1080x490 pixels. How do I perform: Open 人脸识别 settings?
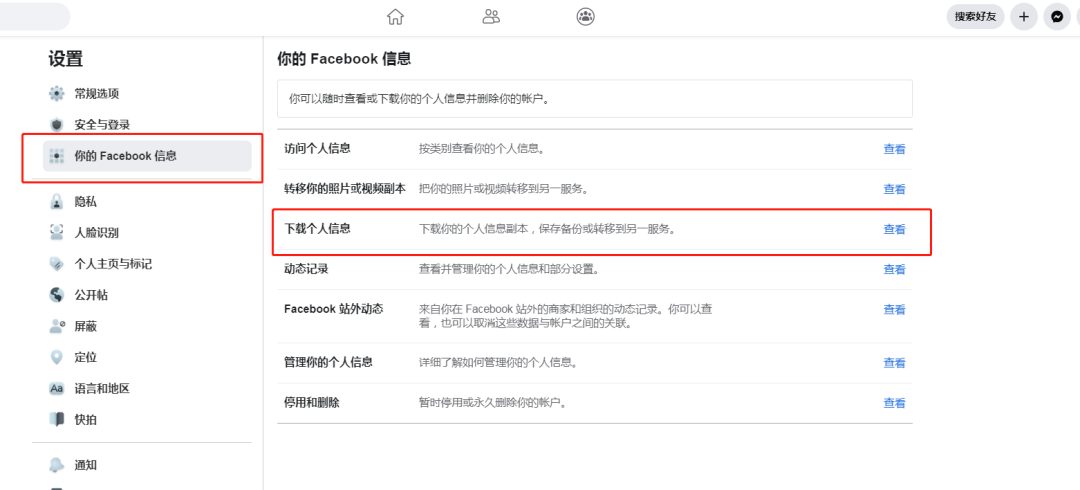click(x=96, y=232)
